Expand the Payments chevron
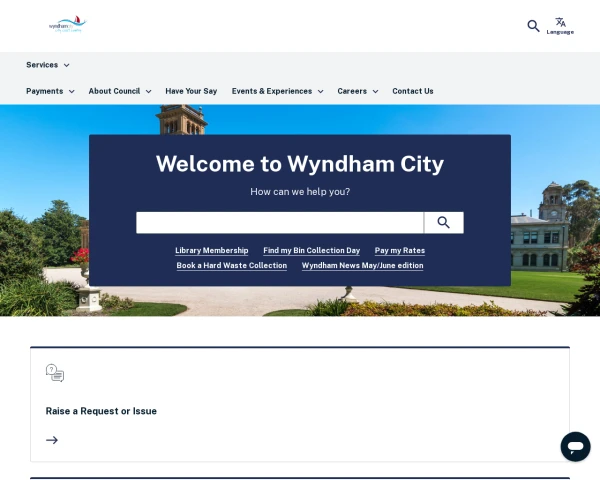 coord(72,91)
